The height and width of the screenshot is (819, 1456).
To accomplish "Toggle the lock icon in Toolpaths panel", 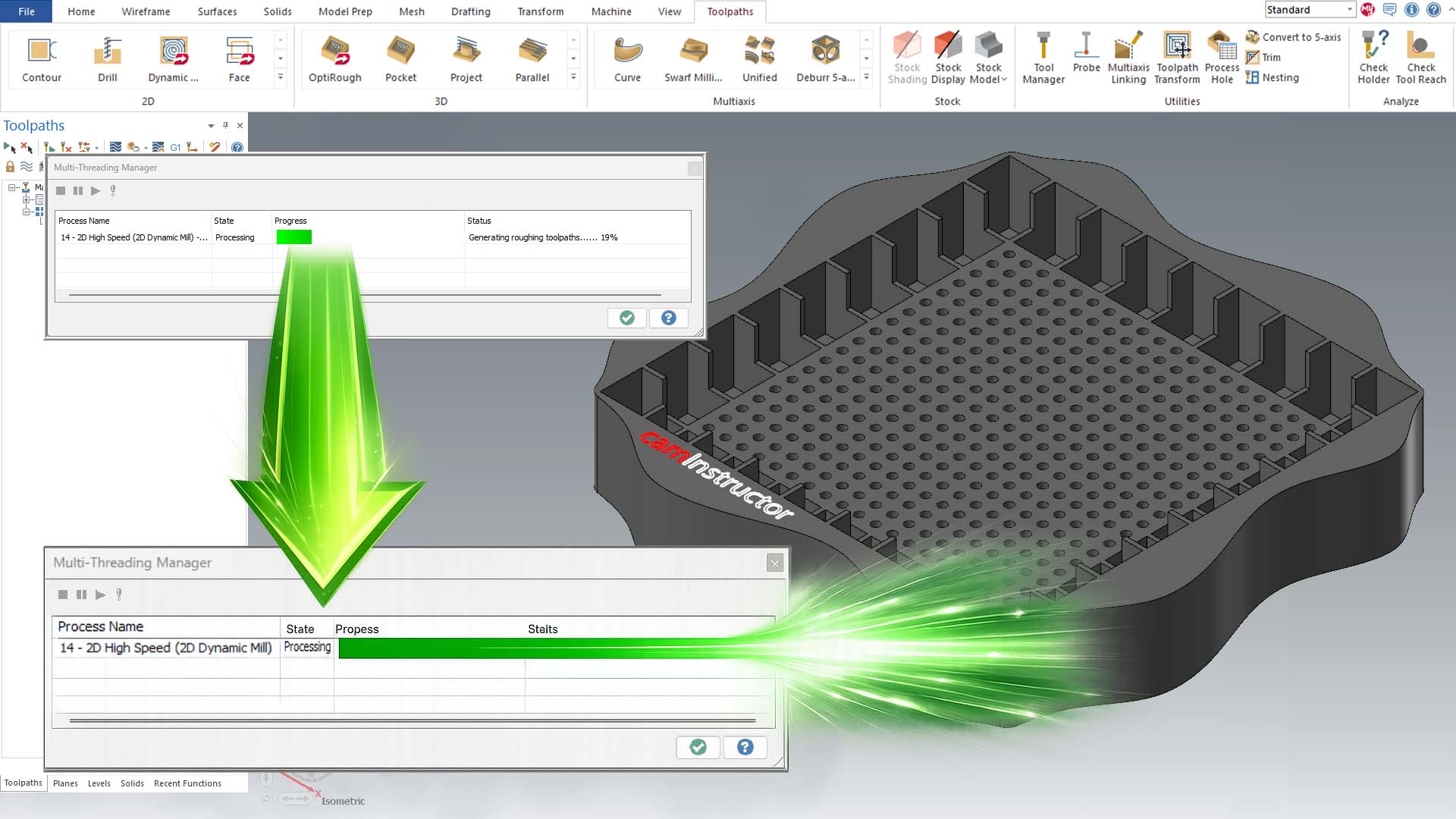I will coord(10,166).
